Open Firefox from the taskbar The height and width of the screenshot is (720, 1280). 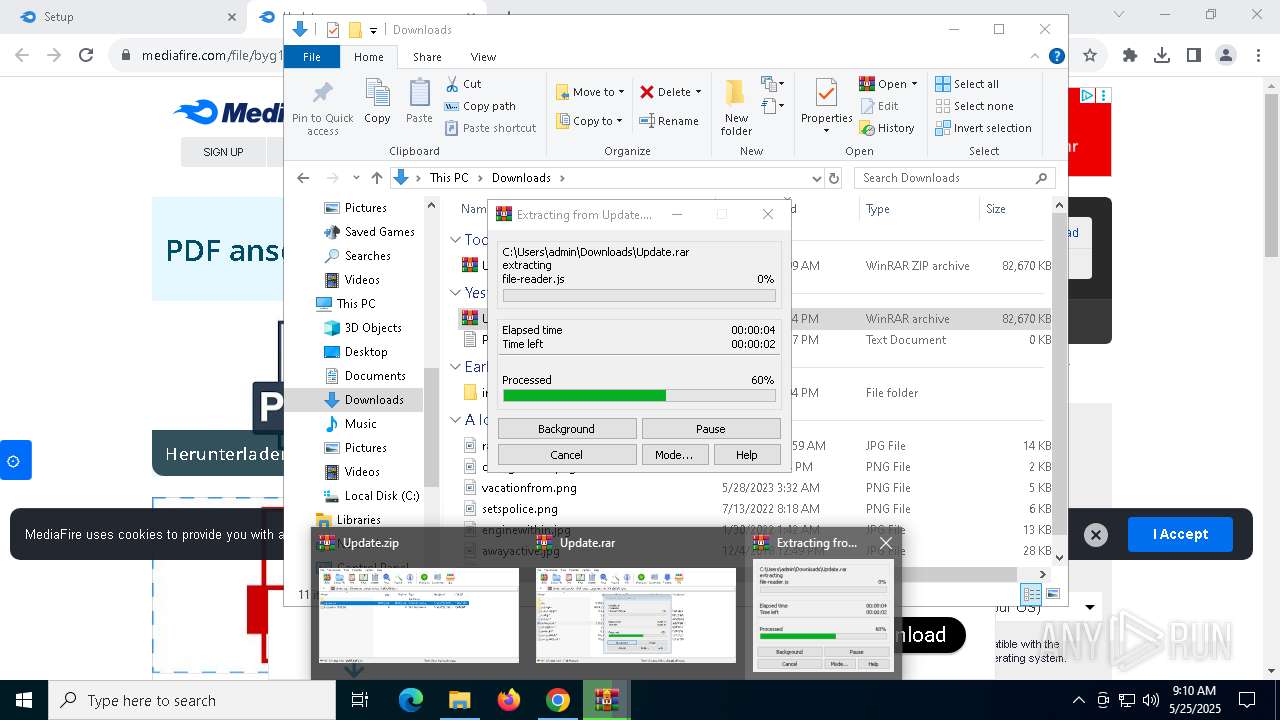click(x=509, y=700)
